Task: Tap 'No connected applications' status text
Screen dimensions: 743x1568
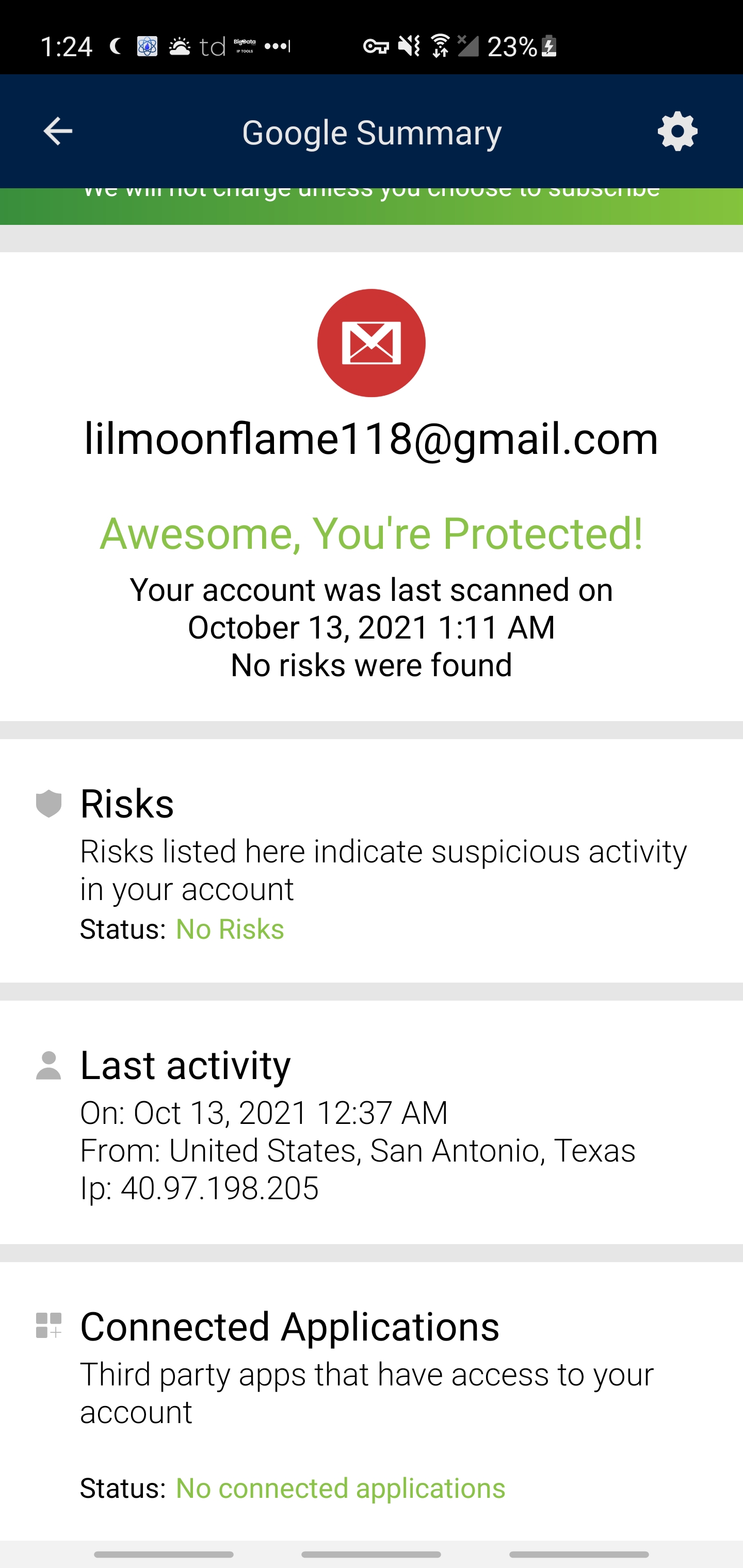Action: (x=341, y=1488)
